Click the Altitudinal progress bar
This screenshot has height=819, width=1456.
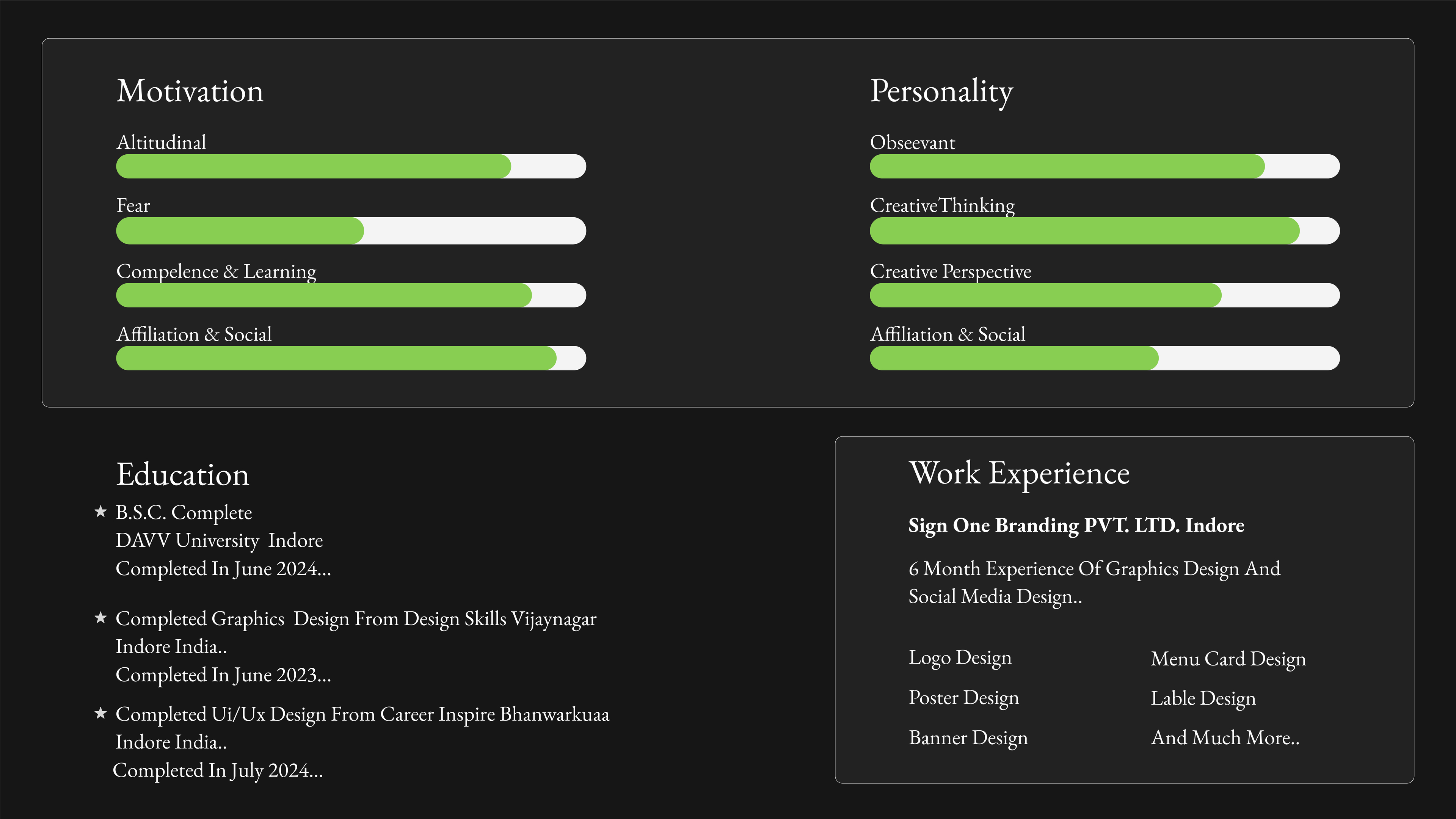pyautogui.click(x=350, y=166)
